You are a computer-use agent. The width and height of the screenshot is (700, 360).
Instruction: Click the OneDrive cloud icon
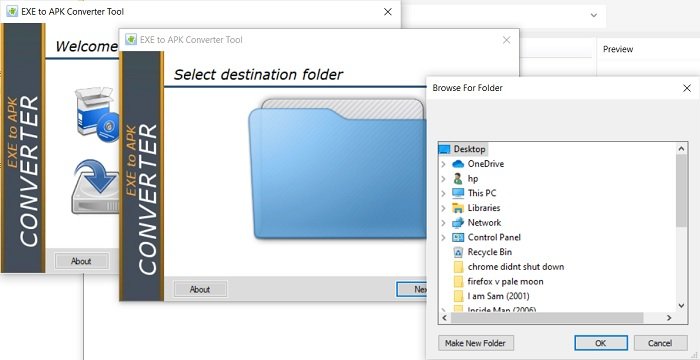458,164
